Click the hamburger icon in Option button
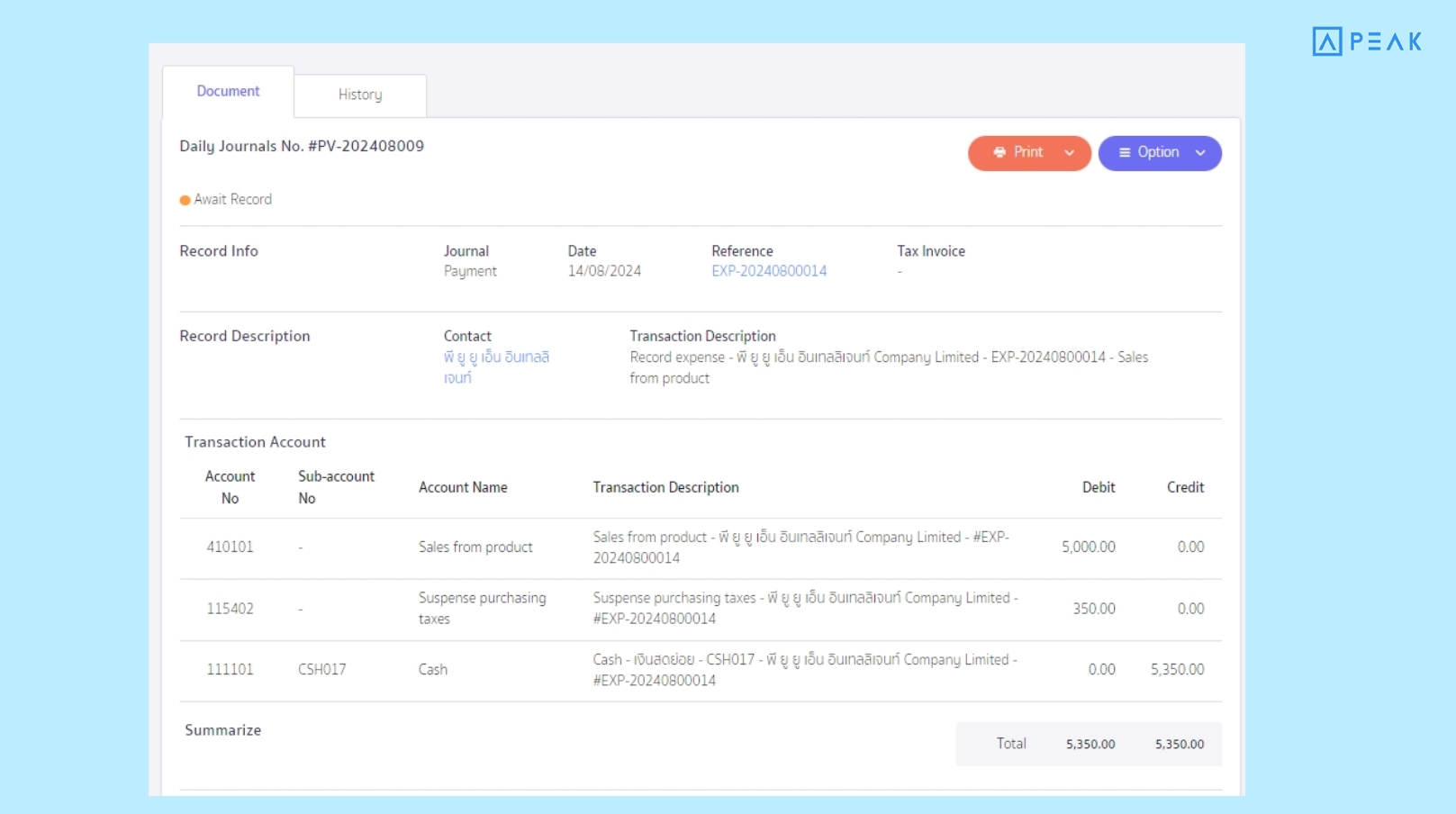 (1124, 153)
